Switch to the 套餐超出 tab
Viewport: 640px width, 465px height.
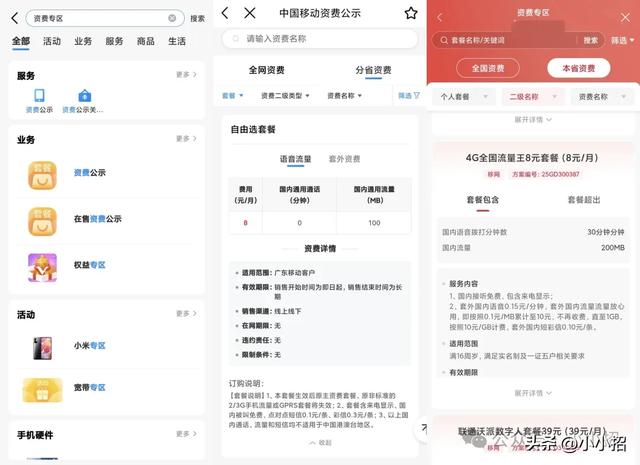click(x=584, y=200)
